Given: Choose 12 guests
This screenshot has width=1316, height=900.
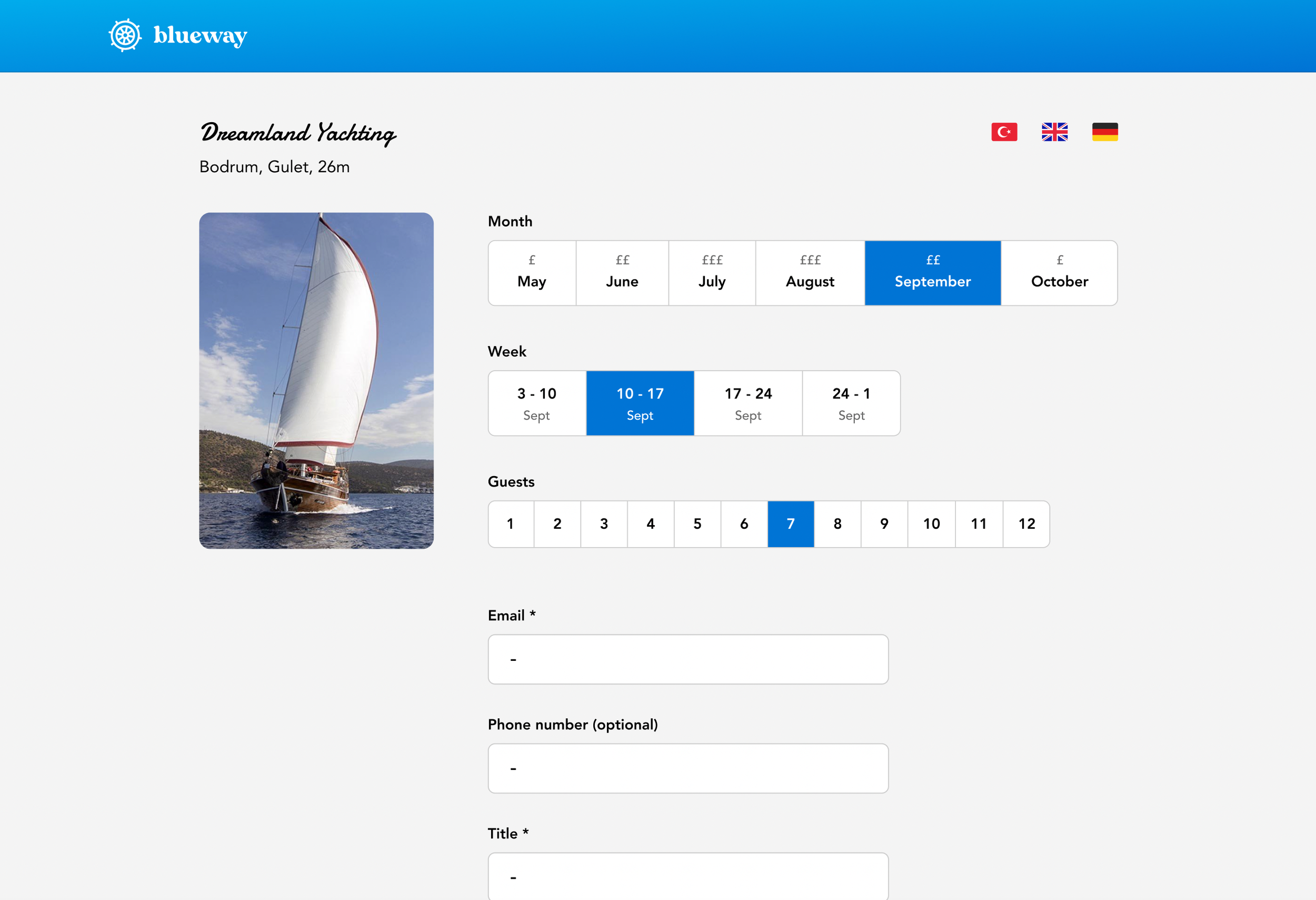Looking at the screenshot, I should (x=1026, y=524).
